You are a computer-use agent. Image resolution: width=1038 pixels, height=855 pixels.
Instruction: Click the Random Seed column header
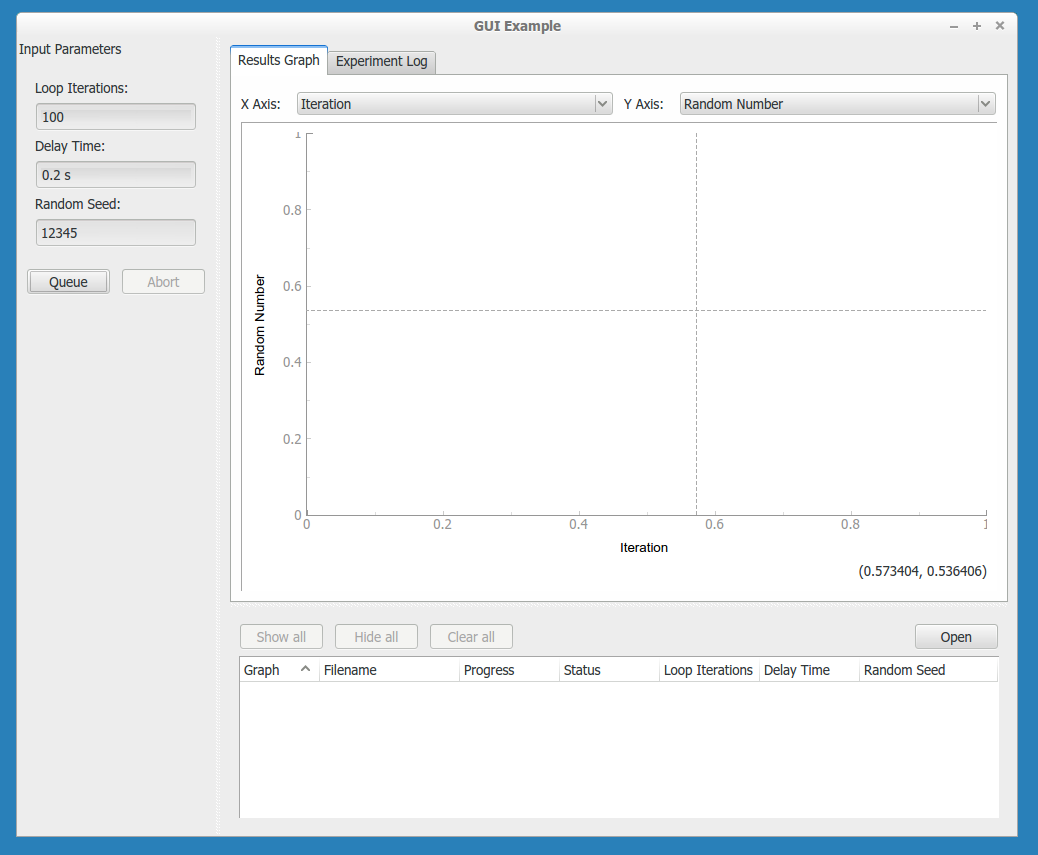click(x=926, y=670)
